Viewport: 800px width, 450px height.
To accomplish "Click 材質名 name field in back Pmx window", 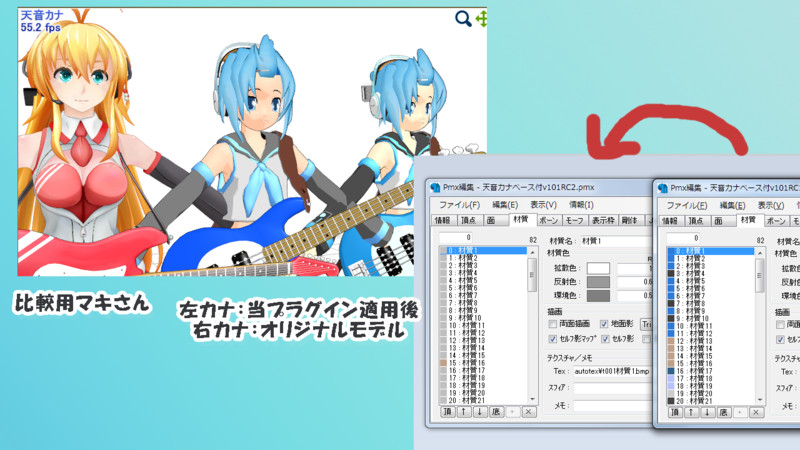I will coord(616,241).
